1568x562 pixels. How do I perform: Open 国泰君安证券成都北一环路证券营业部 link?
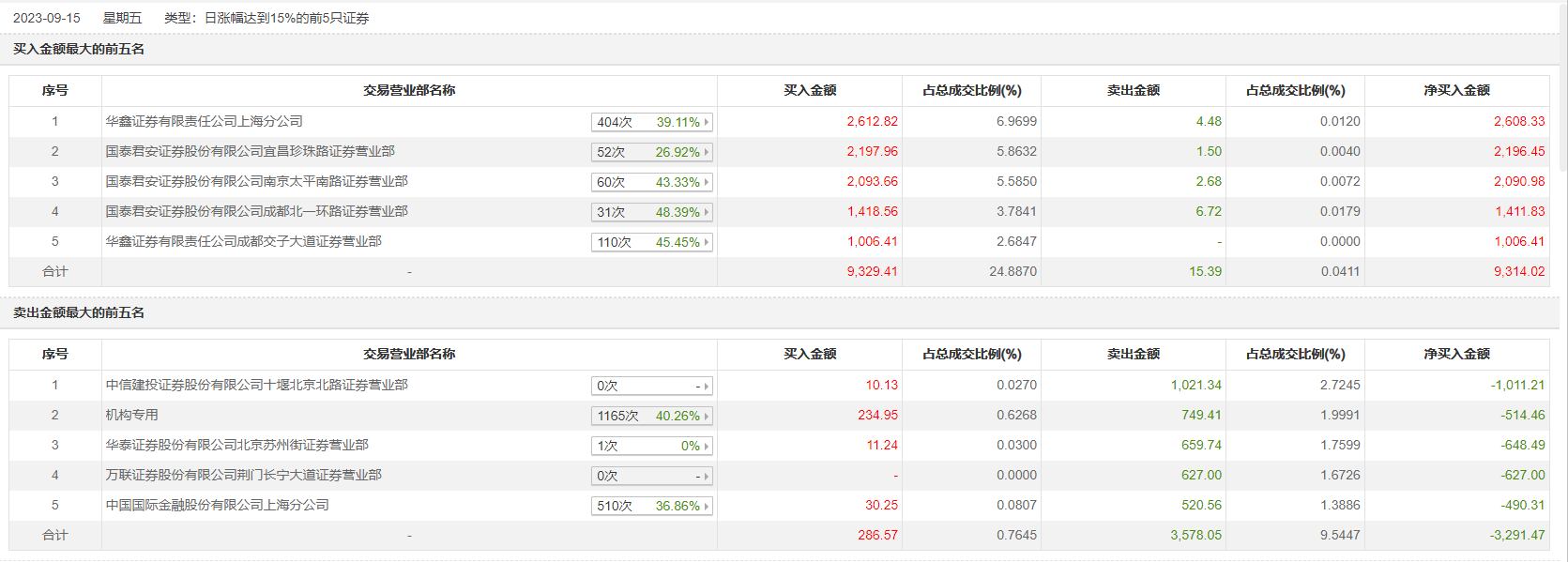pyautogui.click(x=256, y=211)
